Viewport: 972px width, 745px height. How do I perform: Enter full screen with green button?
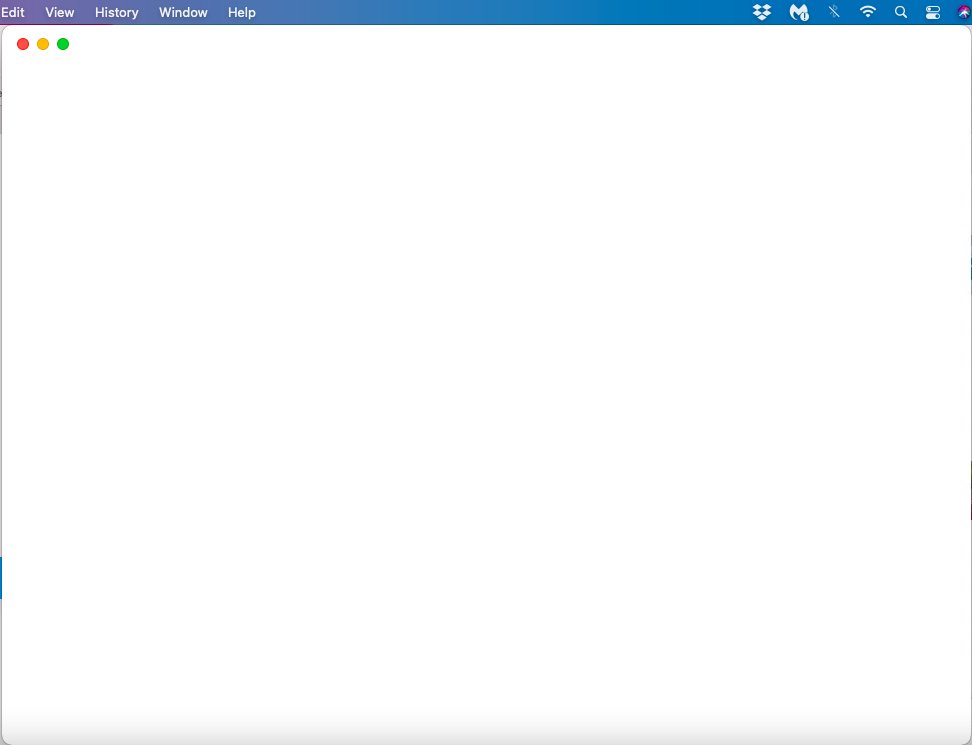point(63,44)
